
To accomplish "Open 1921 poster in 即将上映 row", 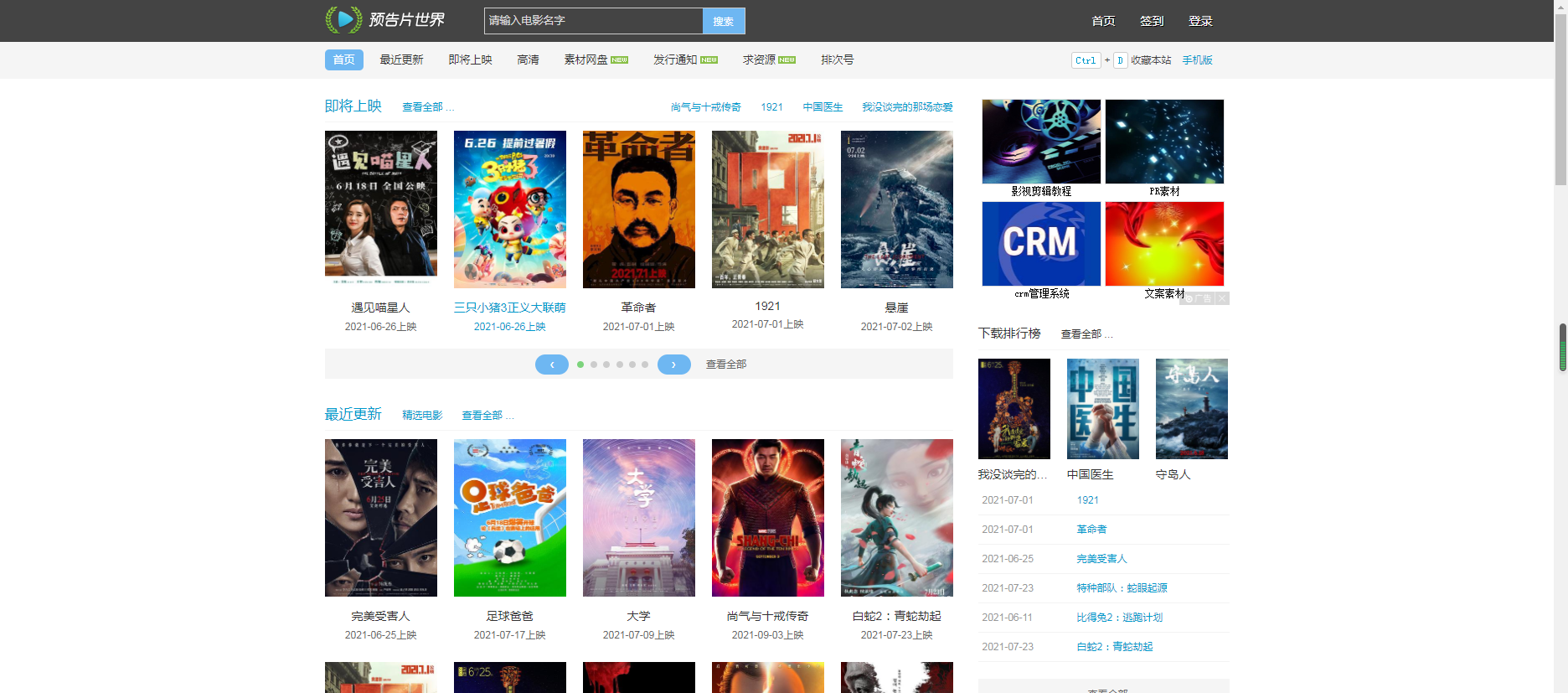I will point(768,209).
